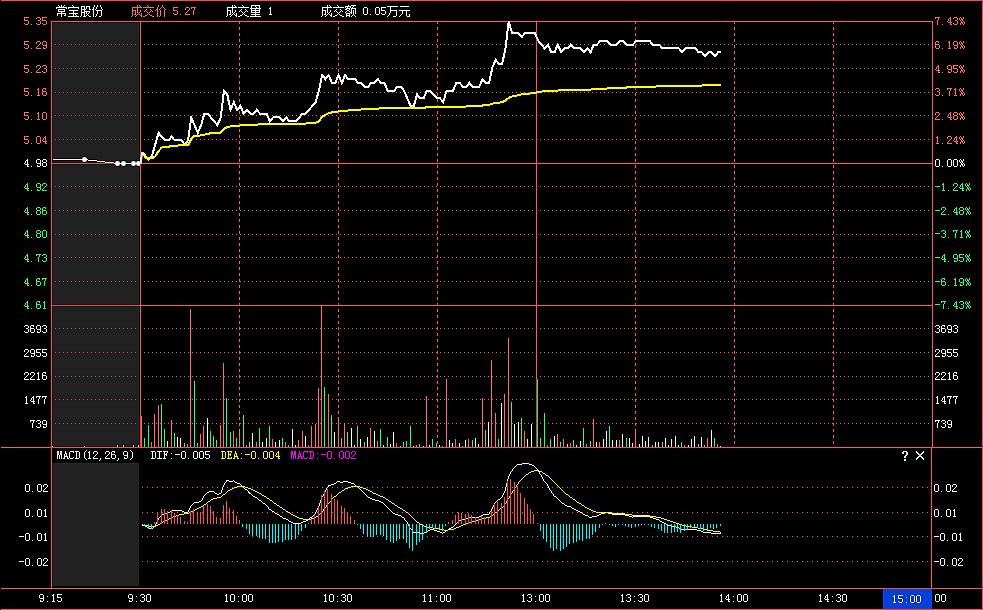
Task: Click the question mark help icon
Action: click(x=905, y=456)
